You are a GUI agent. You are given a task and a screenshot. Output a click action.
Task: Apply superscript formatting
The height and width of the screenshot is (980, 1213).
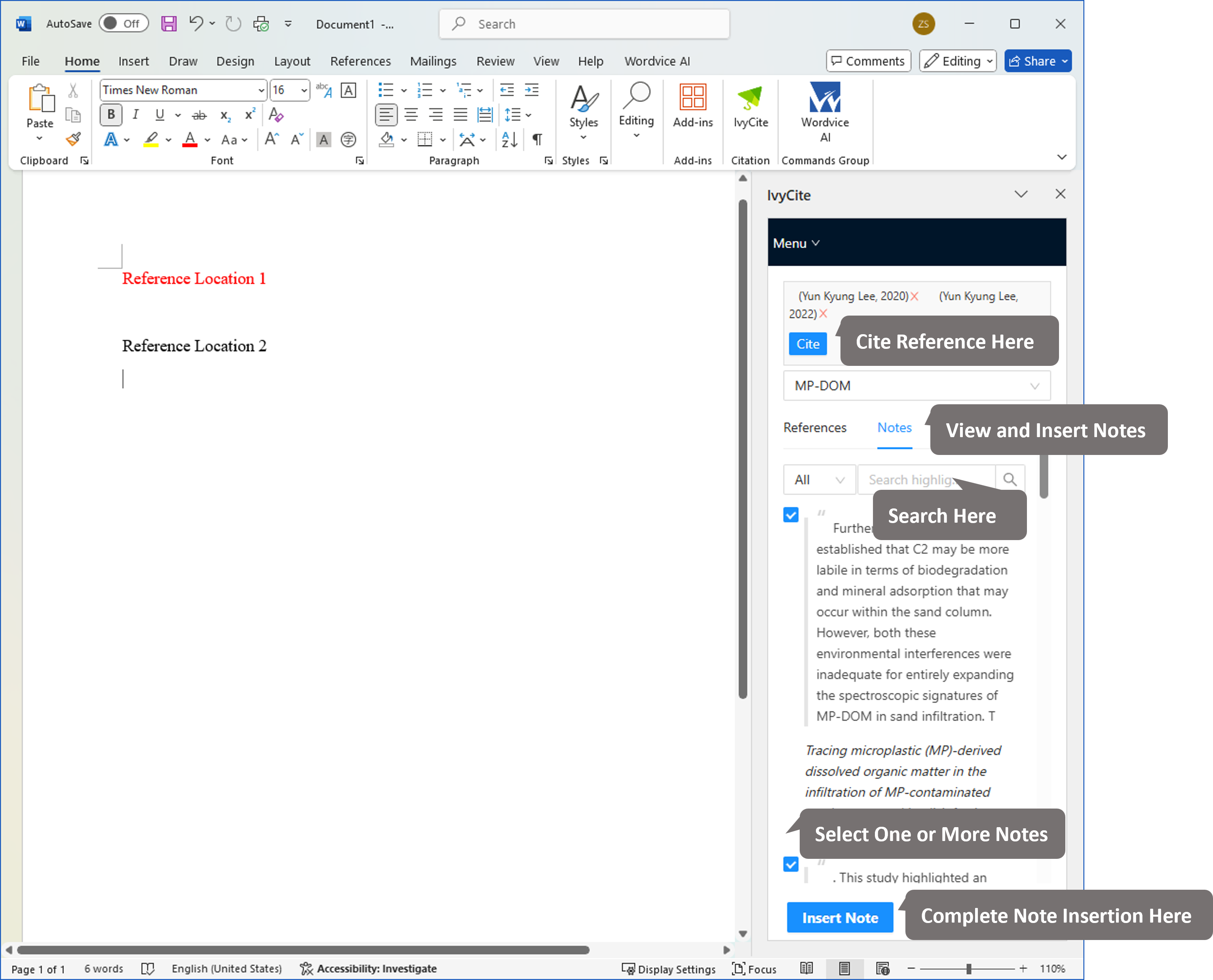[250, 114]
